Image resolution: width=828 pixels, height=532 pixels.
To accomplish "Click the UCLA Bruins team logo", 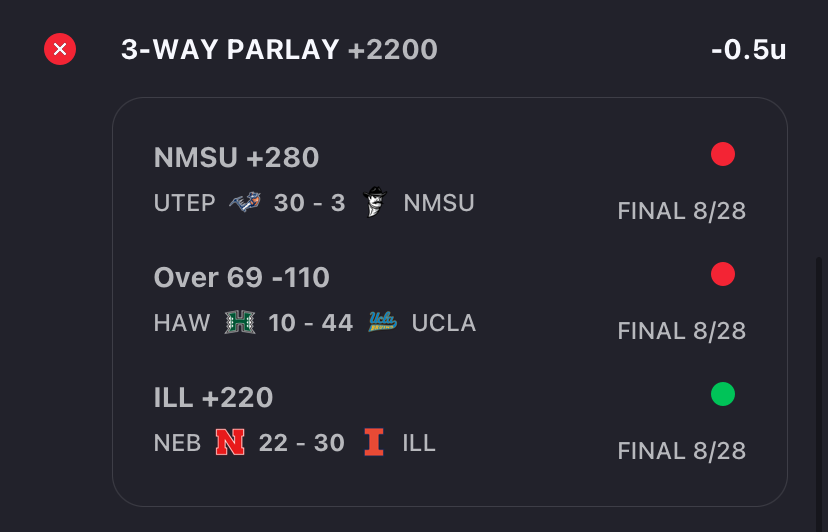I will click(382, 322).
